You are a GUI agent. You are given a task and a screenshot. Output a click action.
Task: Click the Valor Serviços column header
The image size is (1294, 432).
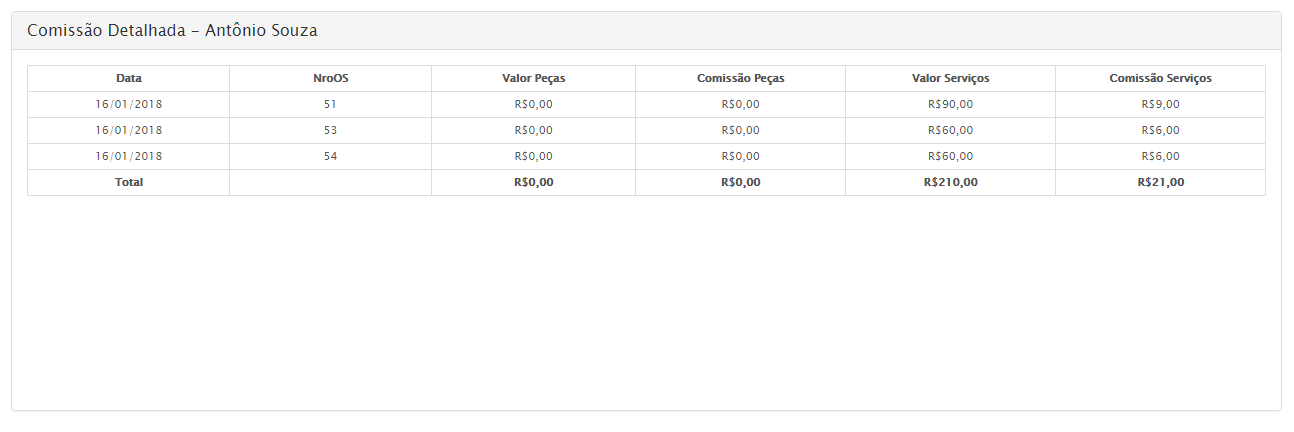pyautogui.click(x=950, y=78)
